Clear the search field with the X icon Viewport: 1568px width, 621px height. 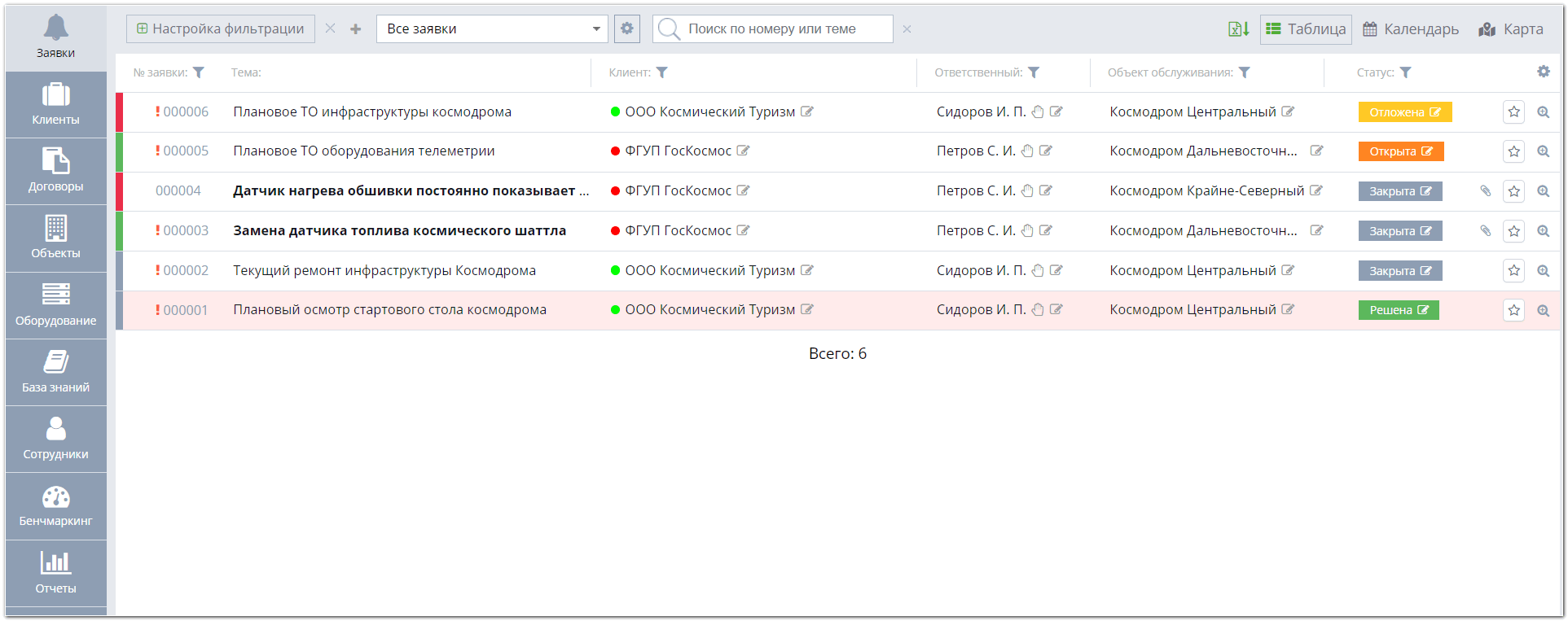(907, 29)
